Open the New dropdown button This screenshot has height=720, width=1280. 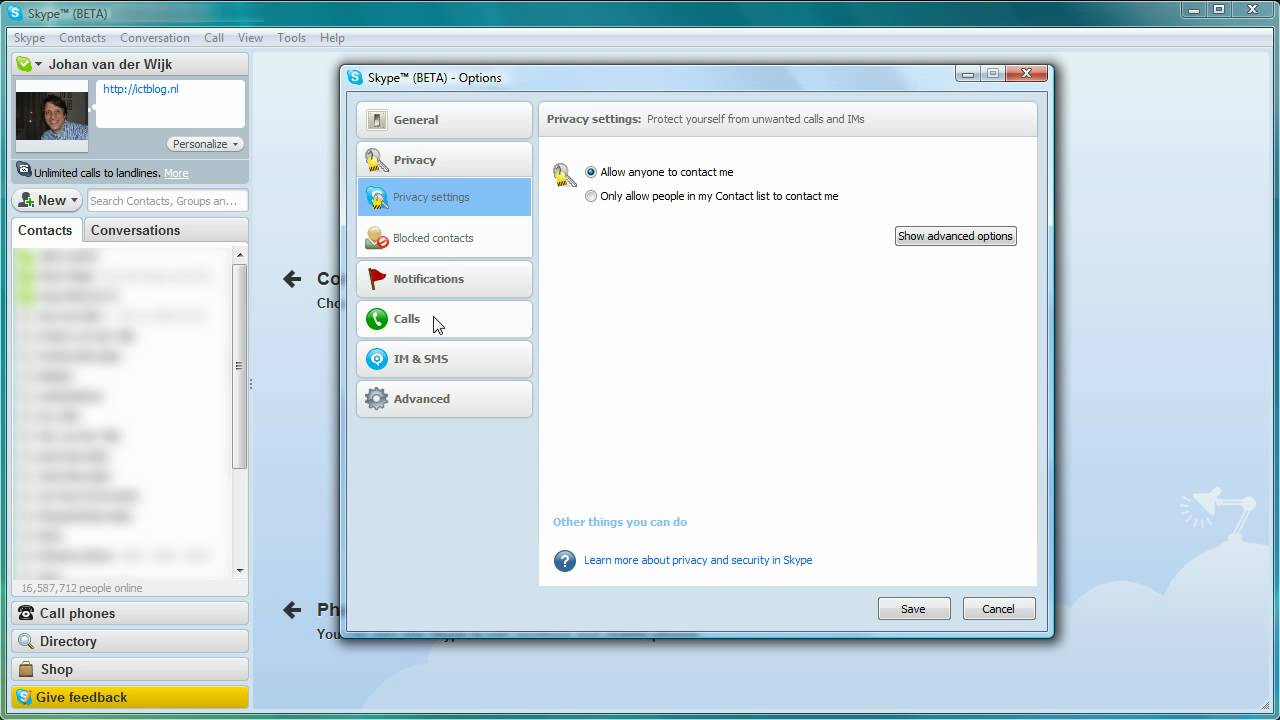(x=48, y=200)
